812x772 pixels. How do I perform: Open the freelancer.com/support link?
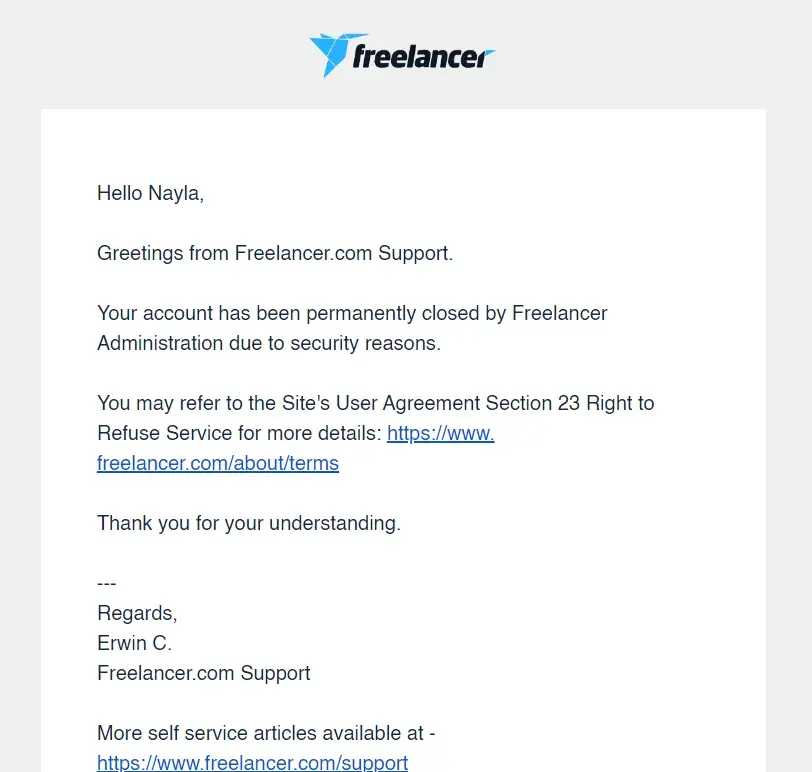coord(252,763)
